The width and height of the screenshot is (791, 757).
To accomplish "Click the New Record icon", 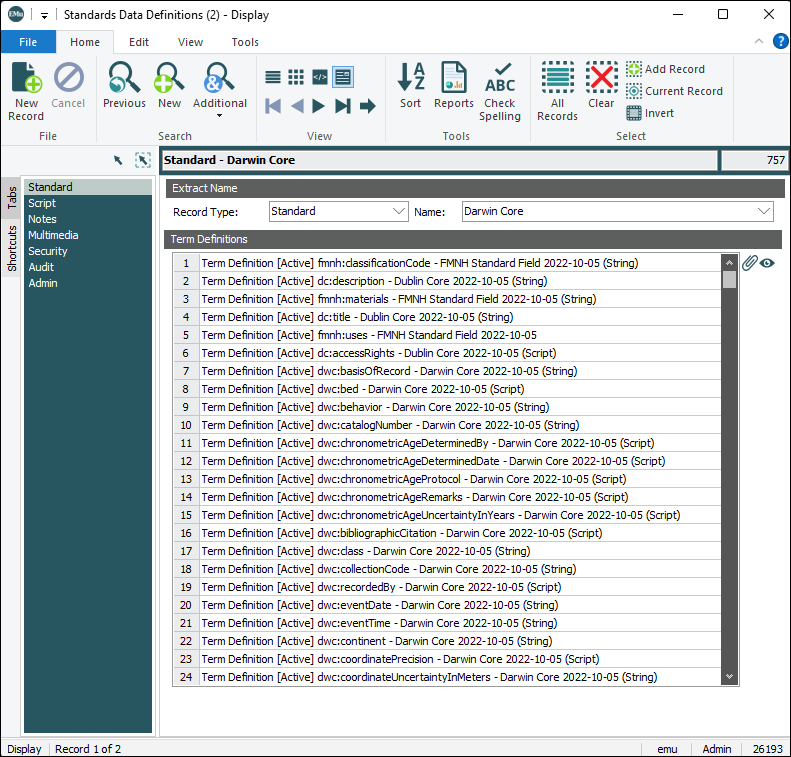I will click(x=26, y=79).
